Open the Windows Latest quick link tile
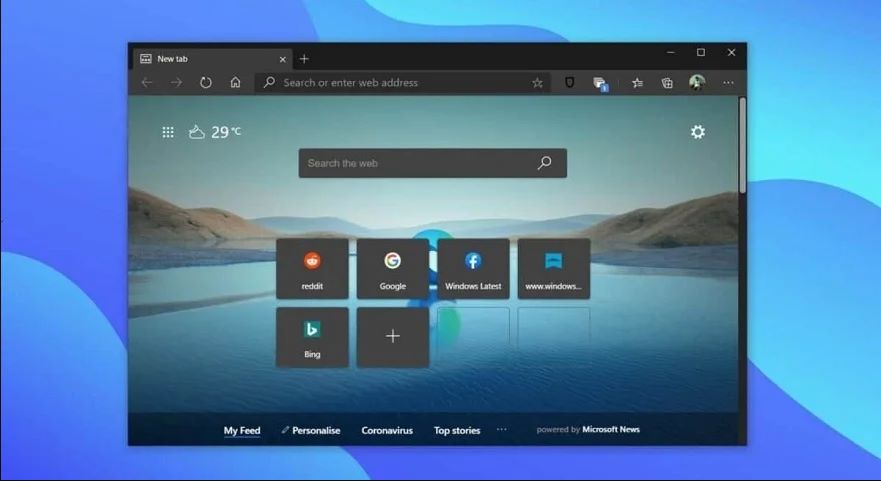The height and width of the screenshot is (481, 881). [x=473, y=268]
